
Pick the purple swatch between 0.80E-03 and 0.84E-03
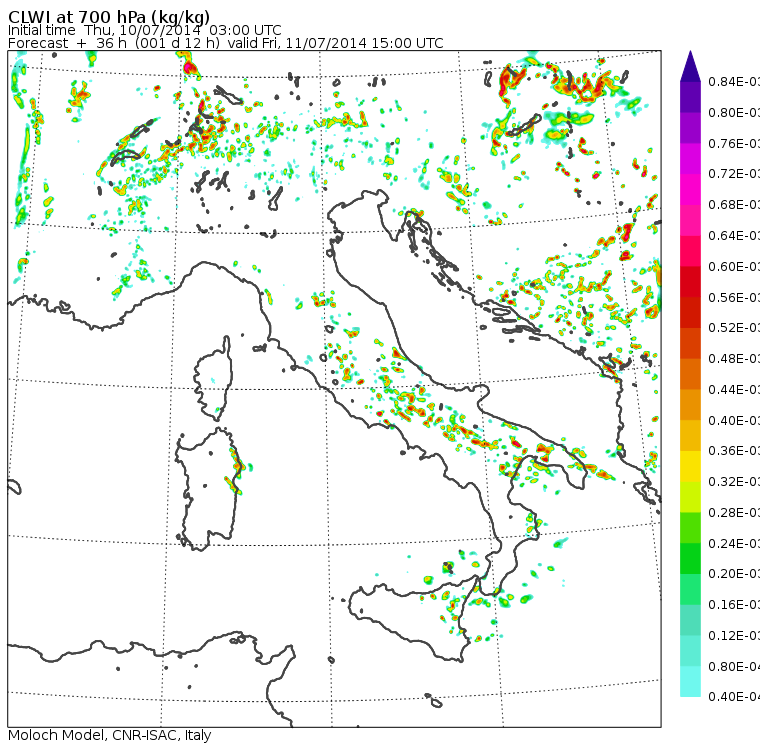(690, 97)
